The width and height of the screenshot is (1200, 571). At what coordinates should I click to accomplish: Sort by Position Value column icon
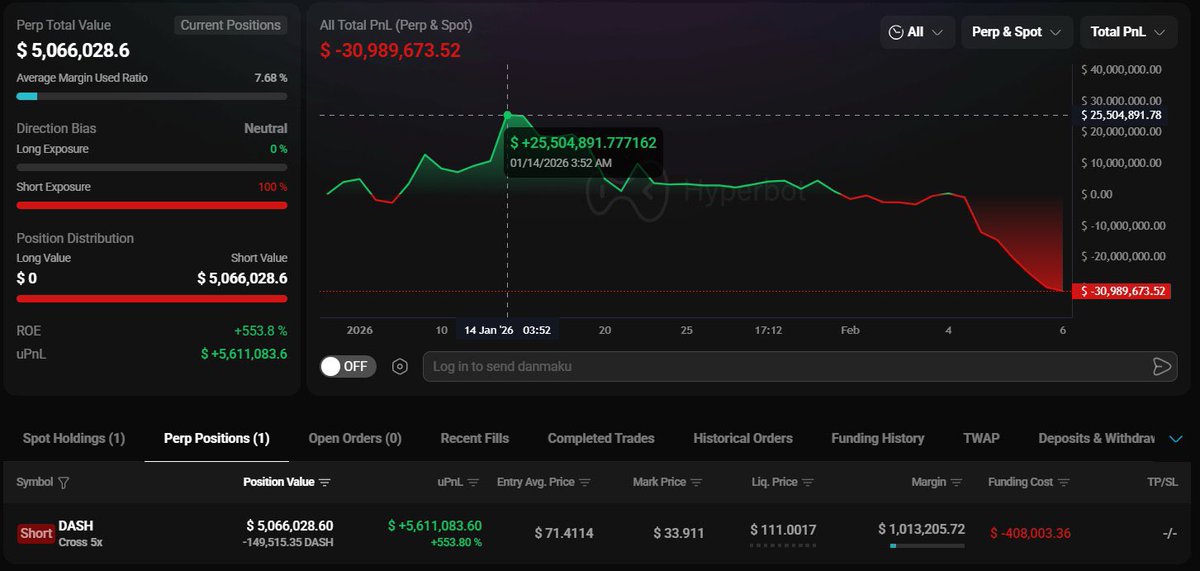[x=325, y=483]
